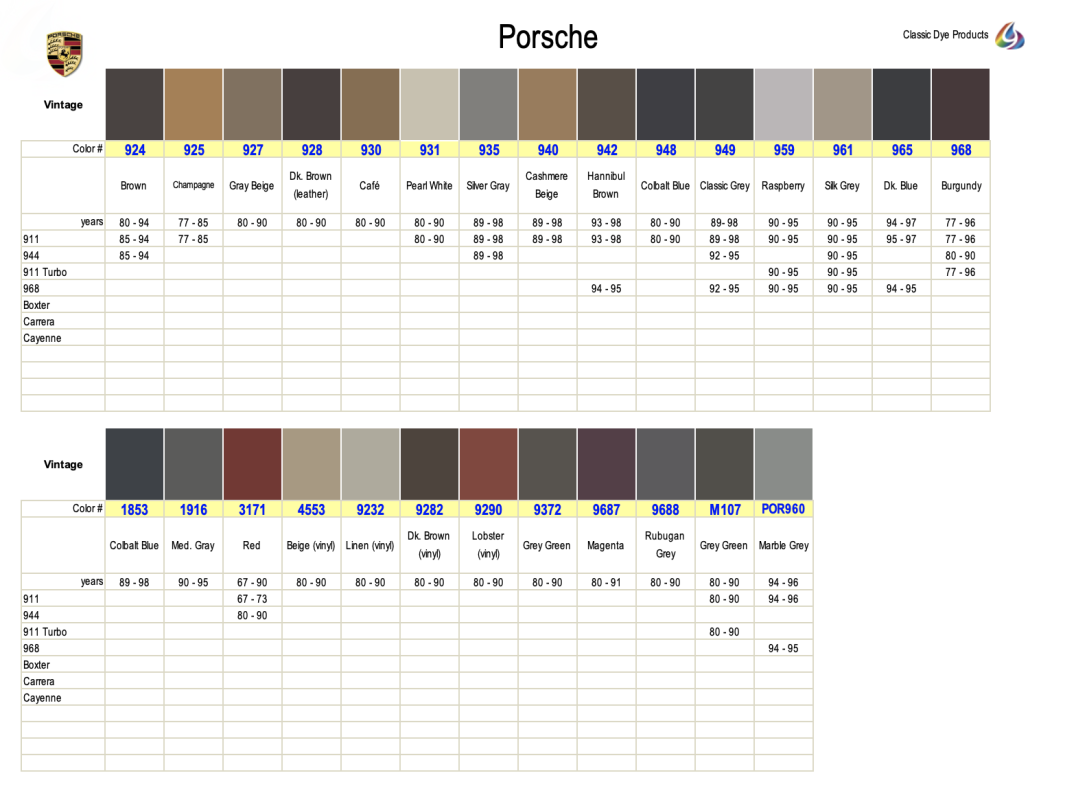Image resolution: width=1076 pixels, height=806 pixels.
Task: Select the color swatch above 925 Champagne
Action: coord(194,104)
